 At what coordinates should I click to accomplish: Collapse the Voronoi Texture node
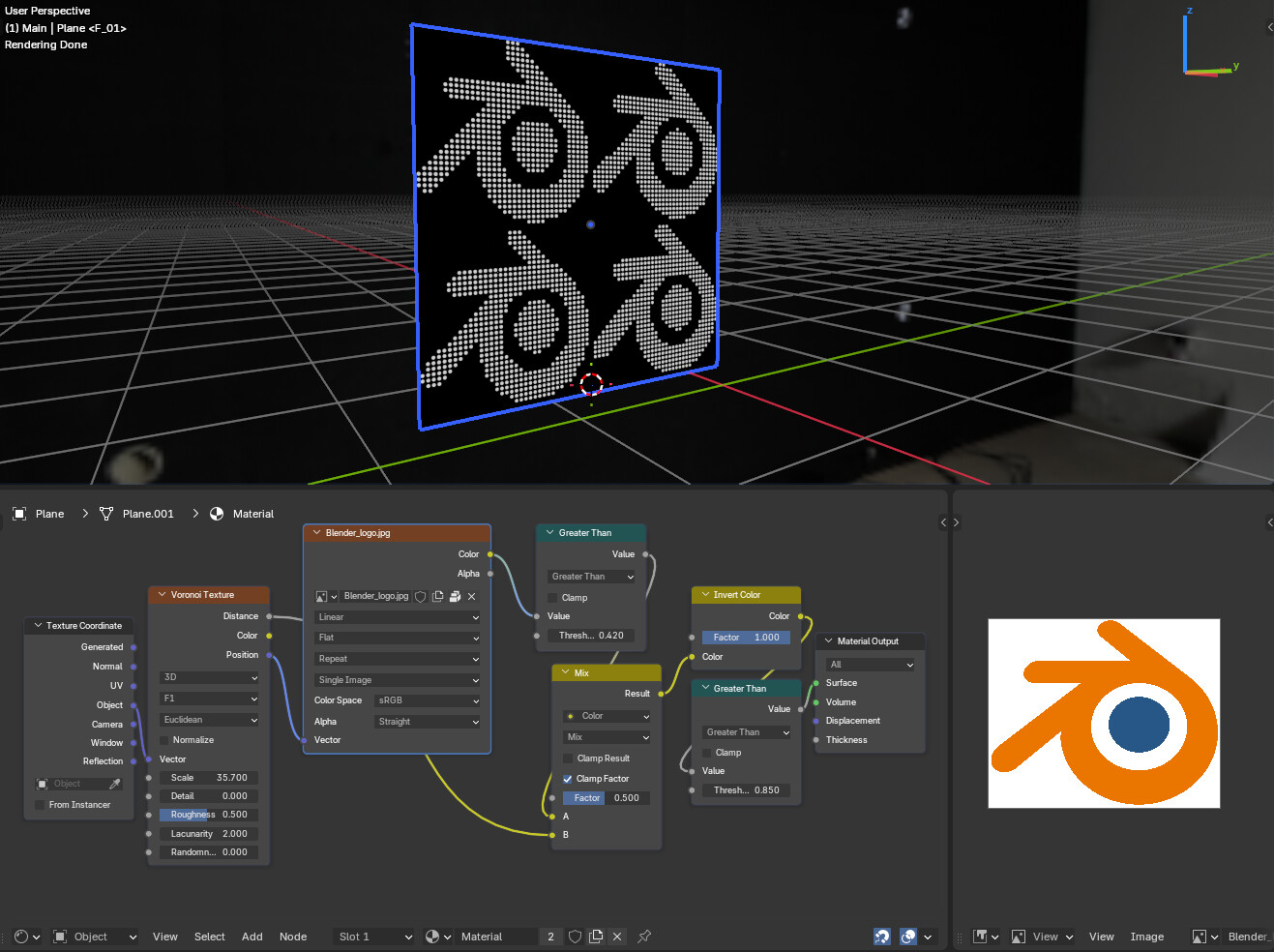coord(162,595)
